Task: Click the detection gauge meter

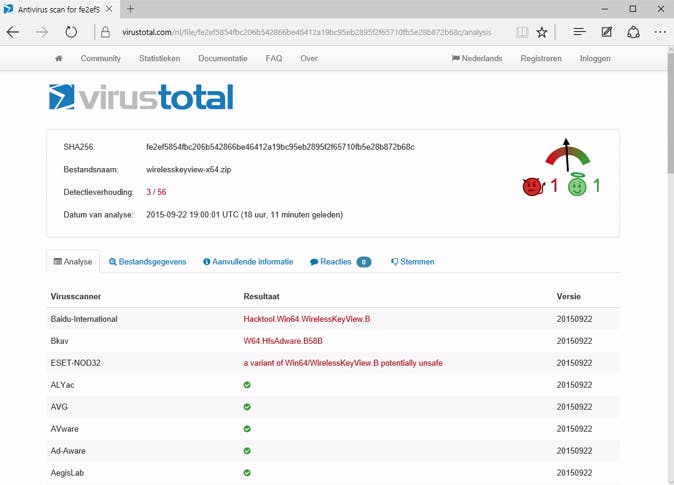Action: tap(567, 156)
